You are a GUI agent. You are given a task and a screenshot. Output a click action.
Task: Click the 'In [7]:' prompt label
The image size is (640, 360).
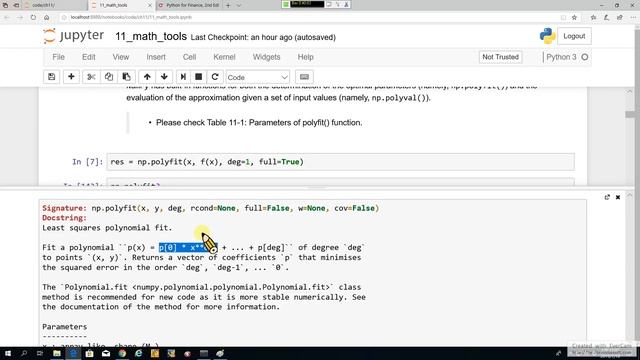click(x=88, y=162)
